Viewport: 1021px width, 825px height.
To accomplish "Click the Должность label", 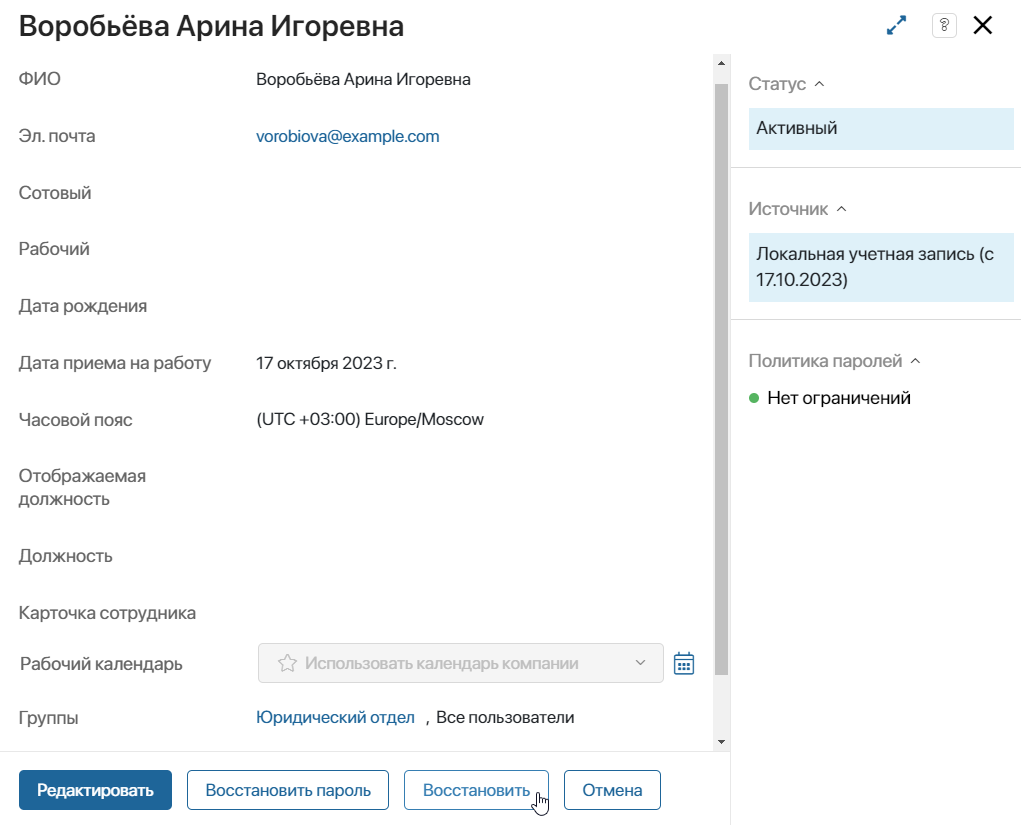I will pyautogui.click(x=66, y=556).
